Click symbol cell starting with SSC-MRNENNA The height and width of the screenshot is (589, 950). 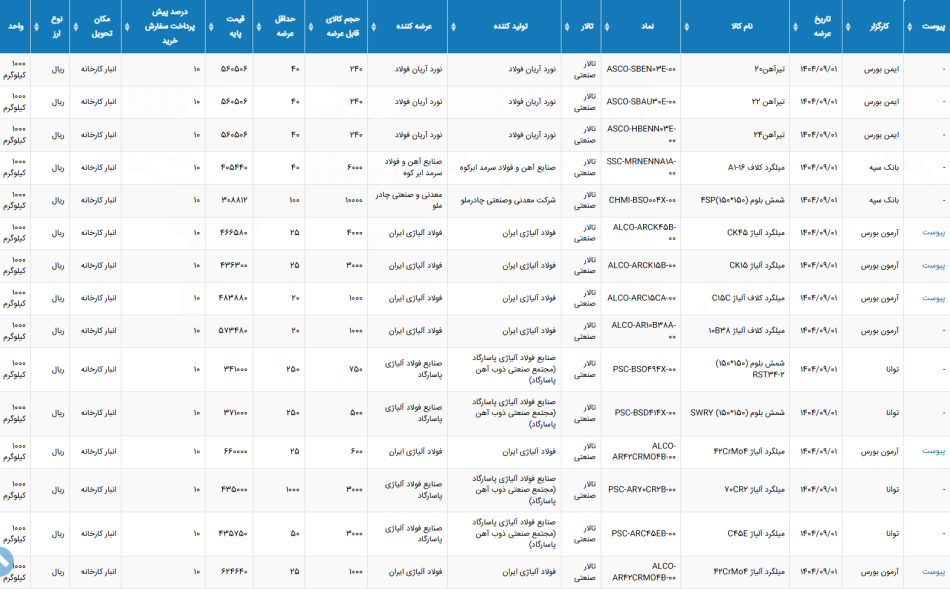point(641,167)
